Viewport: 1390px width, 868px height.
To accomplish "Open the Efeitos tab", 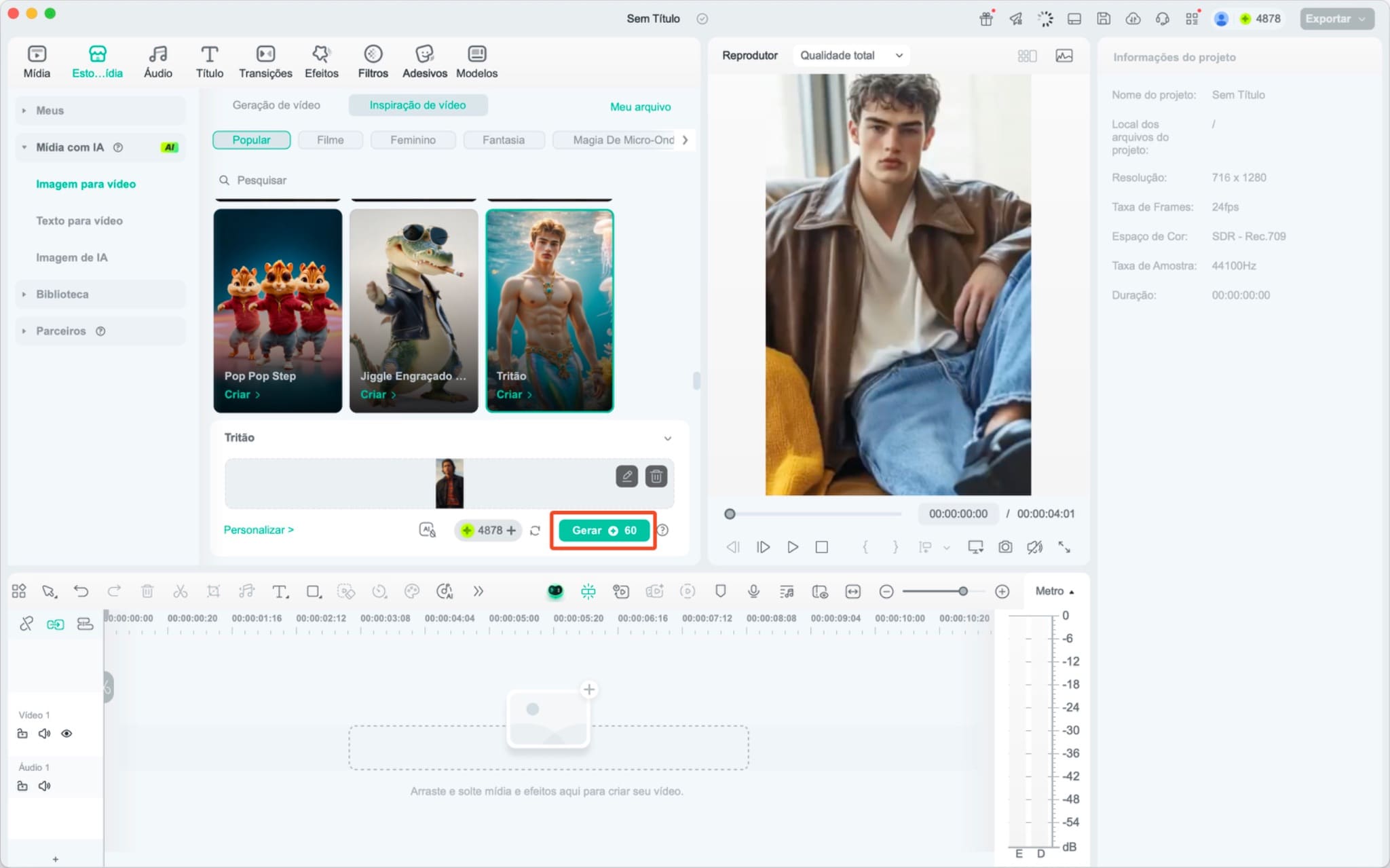I will click(321, 61).
